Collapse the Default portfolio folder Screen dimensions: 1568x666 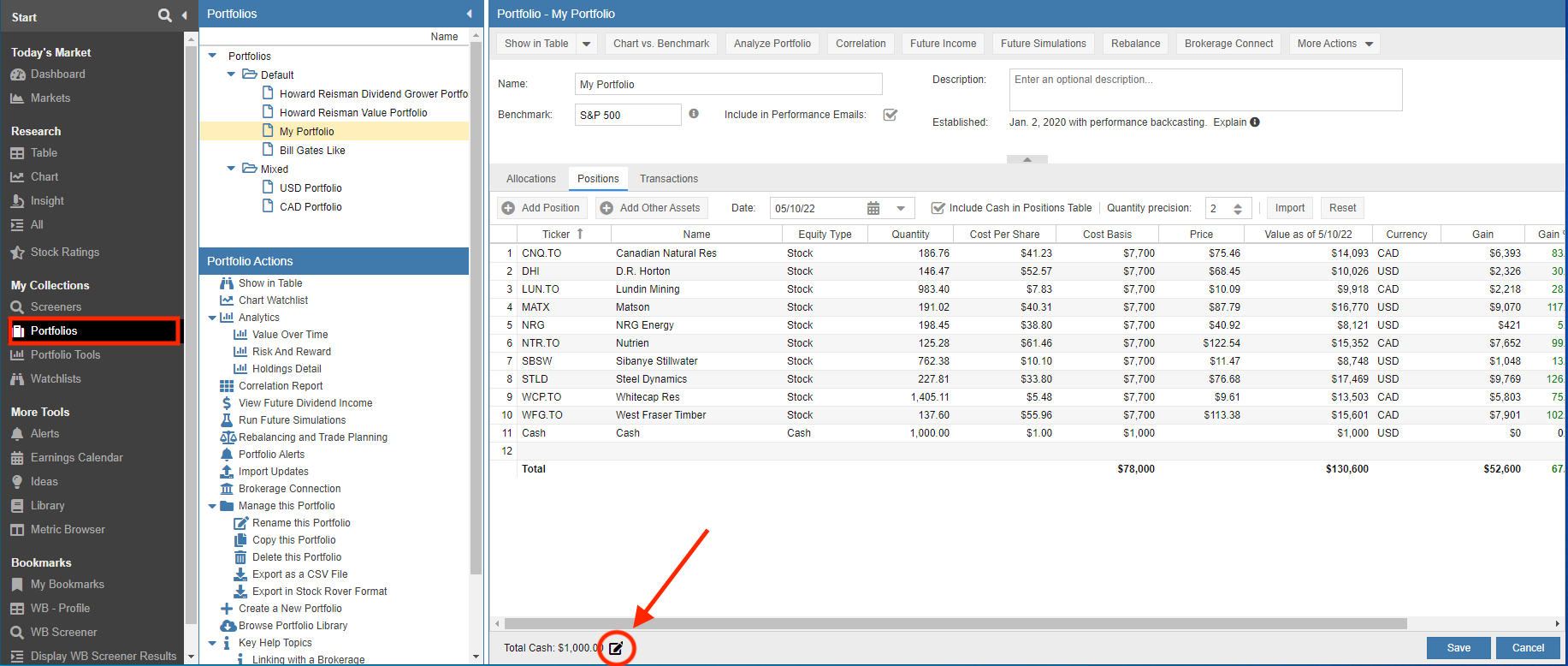[231, 74]
